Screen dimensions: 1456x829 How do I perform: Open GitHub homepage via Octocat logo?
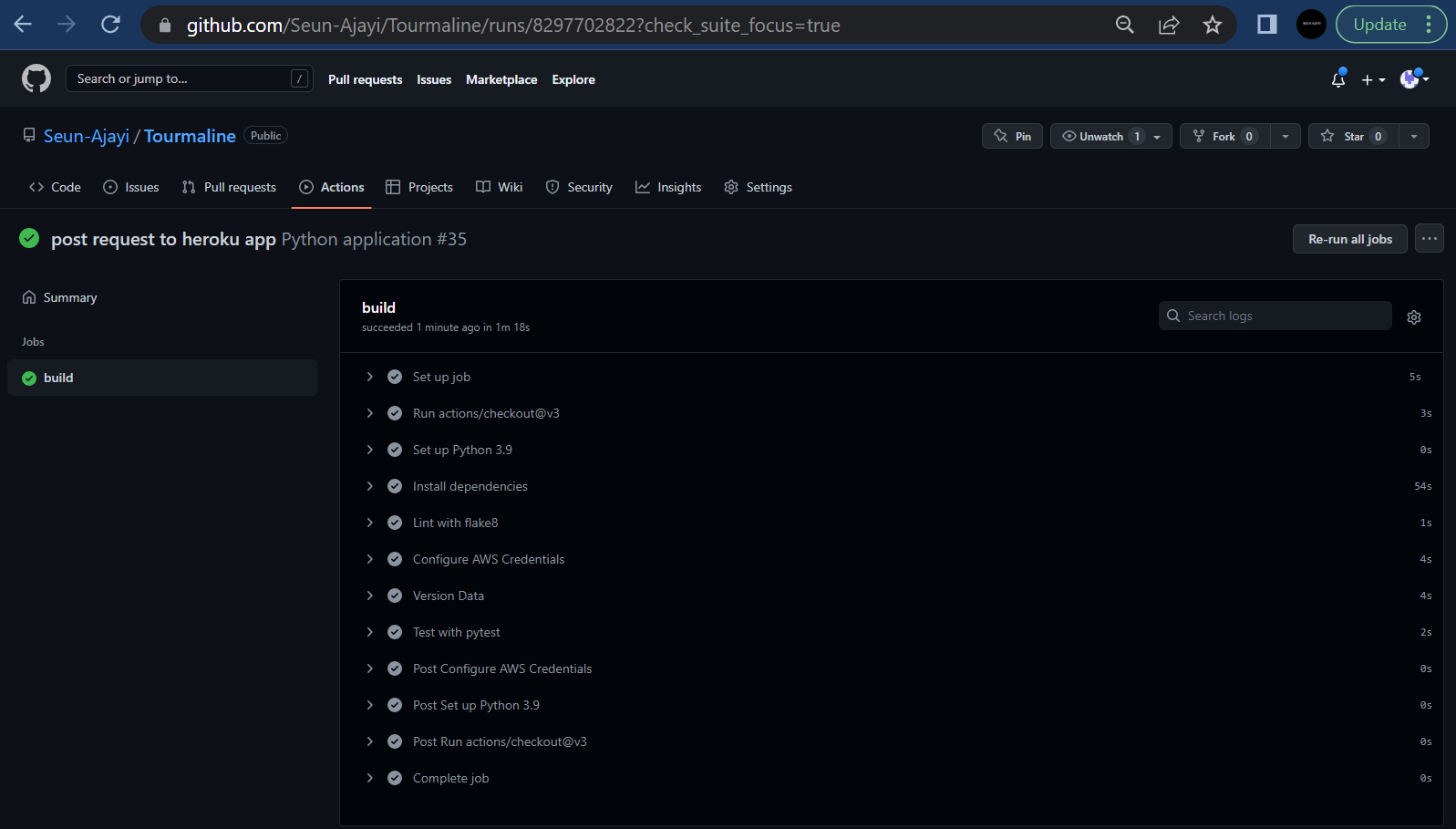(x=36, y=79)
